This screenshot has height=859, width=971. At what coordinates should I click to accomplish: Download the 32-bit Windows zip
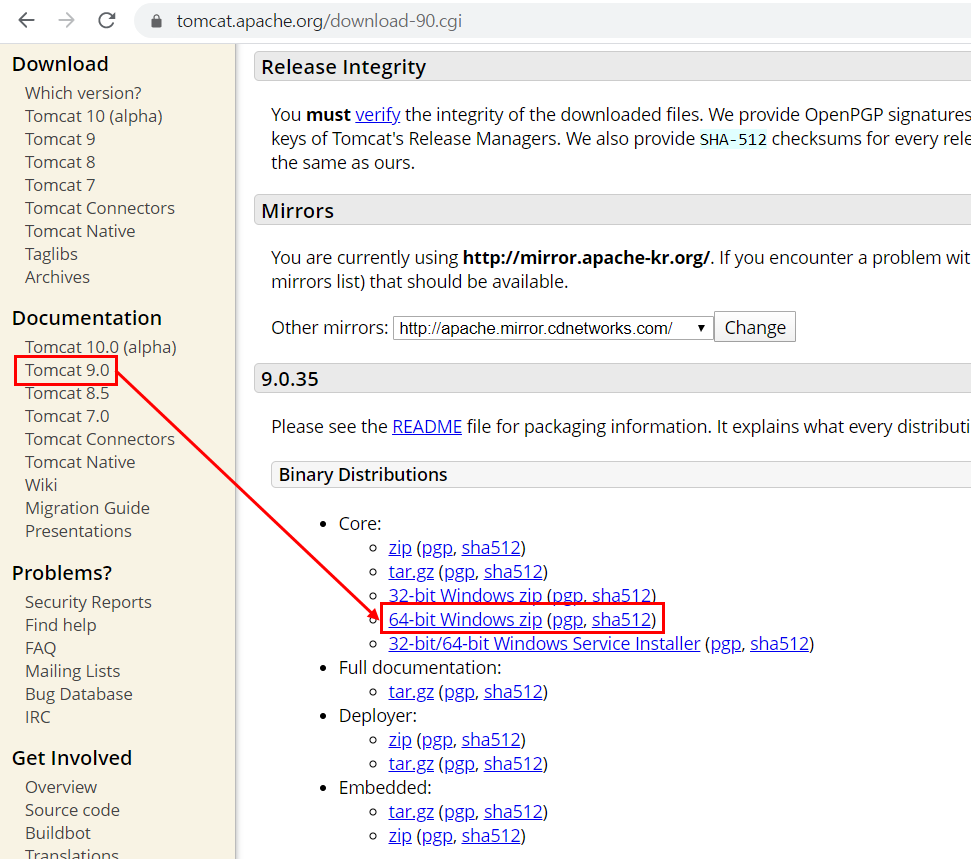click(x=465, y=596)
